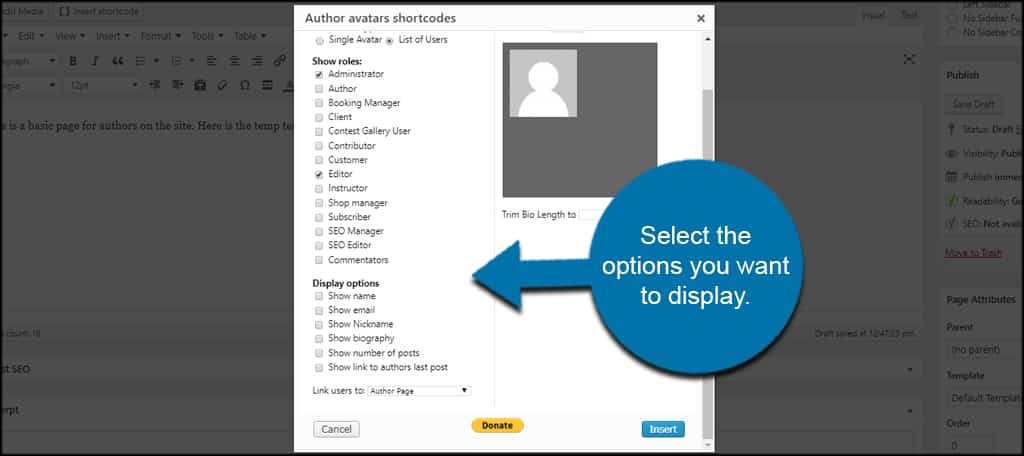The image size is (1024, 456).
Task: Open the Tools menu in the editor
Action: [x=207, y=36]
